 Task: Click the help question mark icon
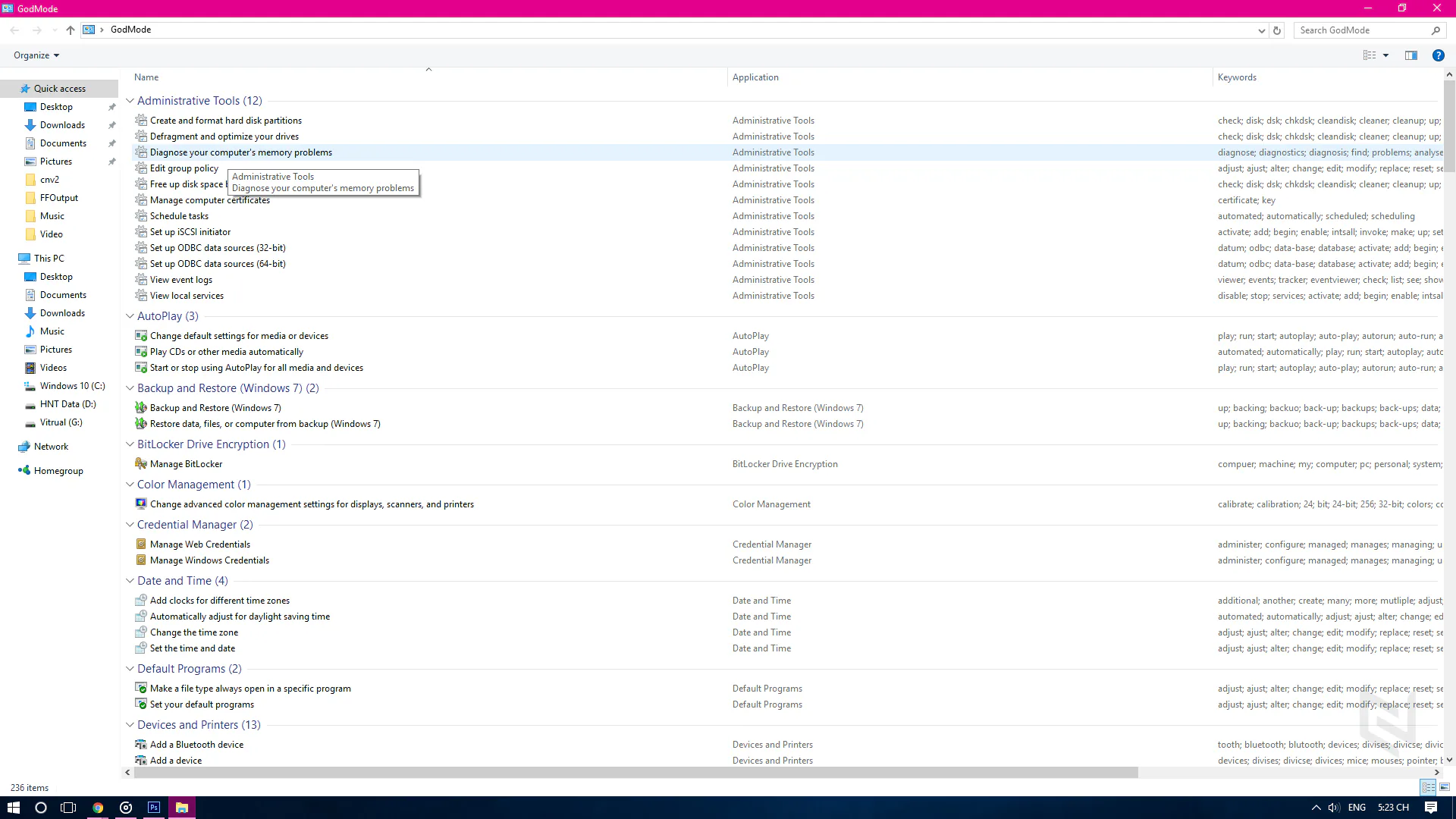(1438, 55)
